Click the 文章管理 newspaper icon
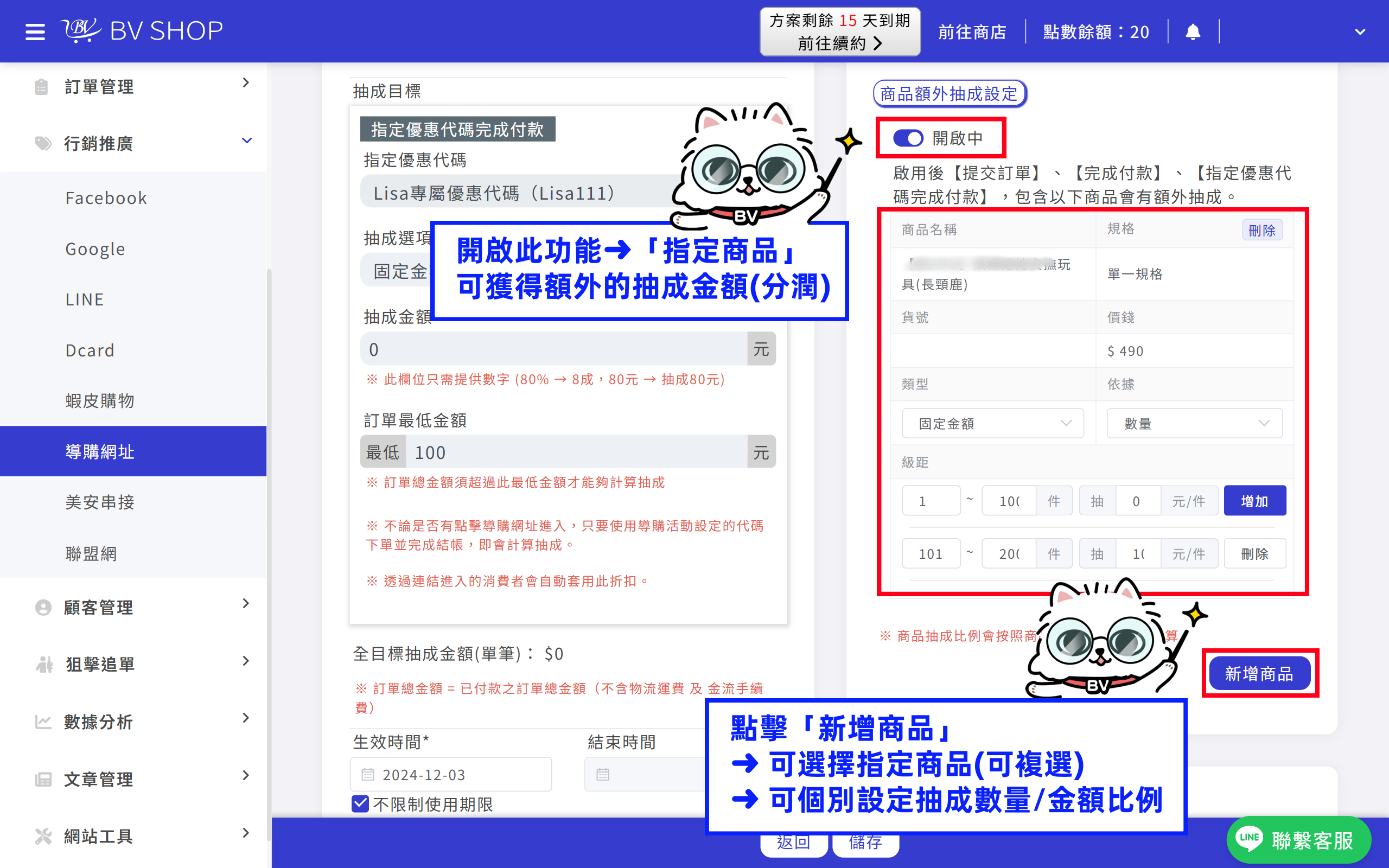This screenshot has height=868, width=1389. [x=43, y=779]
